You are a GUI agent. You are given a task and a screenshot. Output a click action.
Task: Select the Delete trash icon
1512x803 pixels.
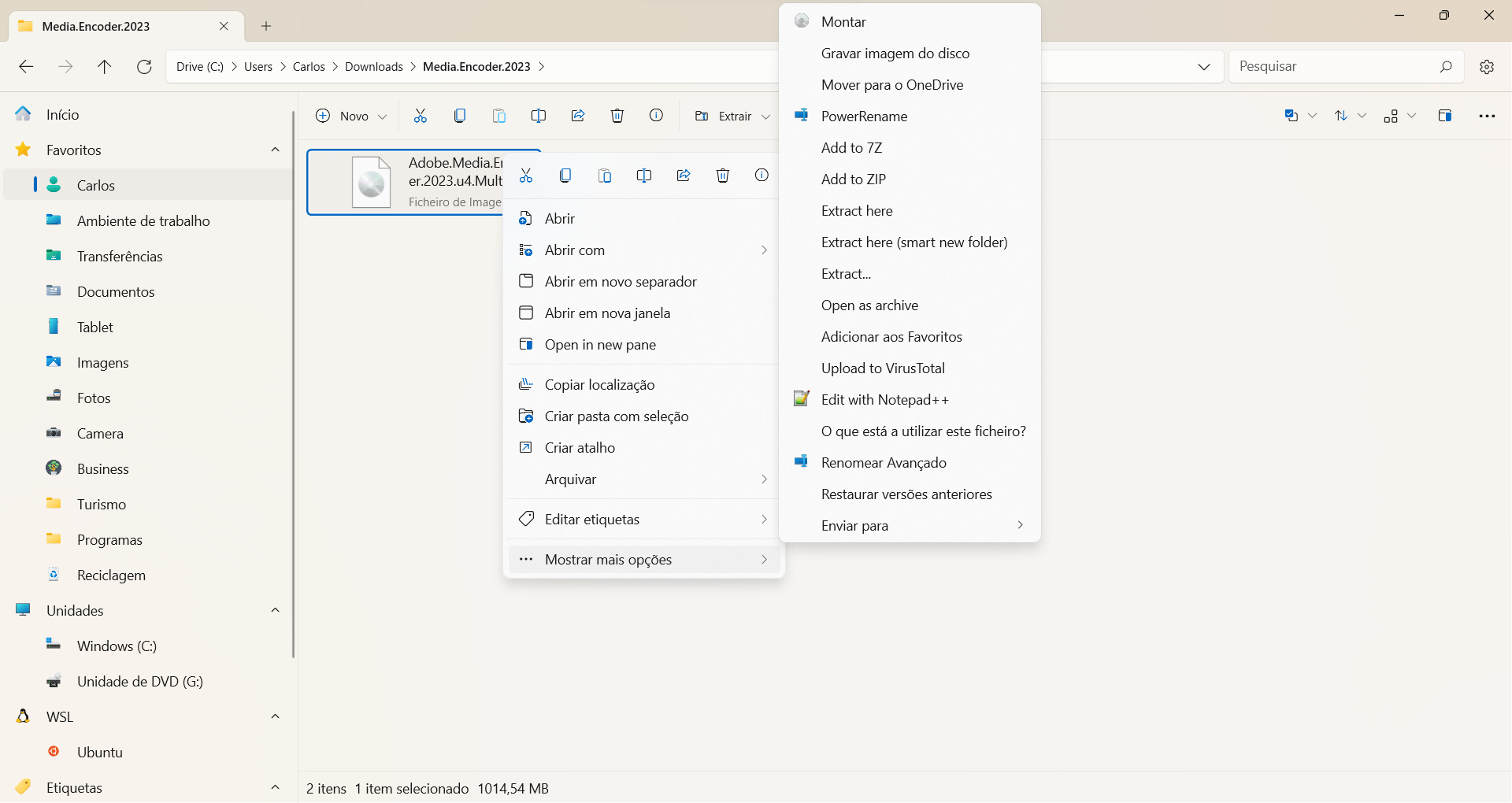coord(617,116)
